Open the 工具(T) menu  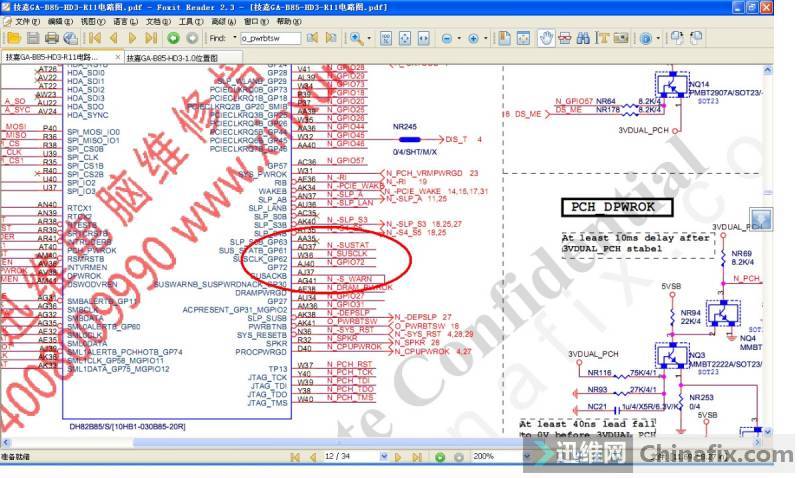pos(191,22)
